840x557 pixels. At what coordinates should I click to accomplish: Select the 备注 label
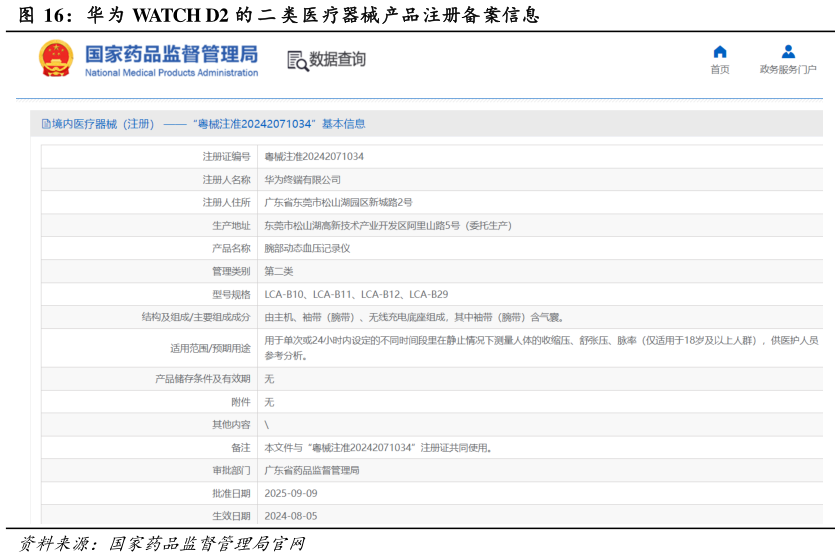pyautogui.click(x=241, y=448)
